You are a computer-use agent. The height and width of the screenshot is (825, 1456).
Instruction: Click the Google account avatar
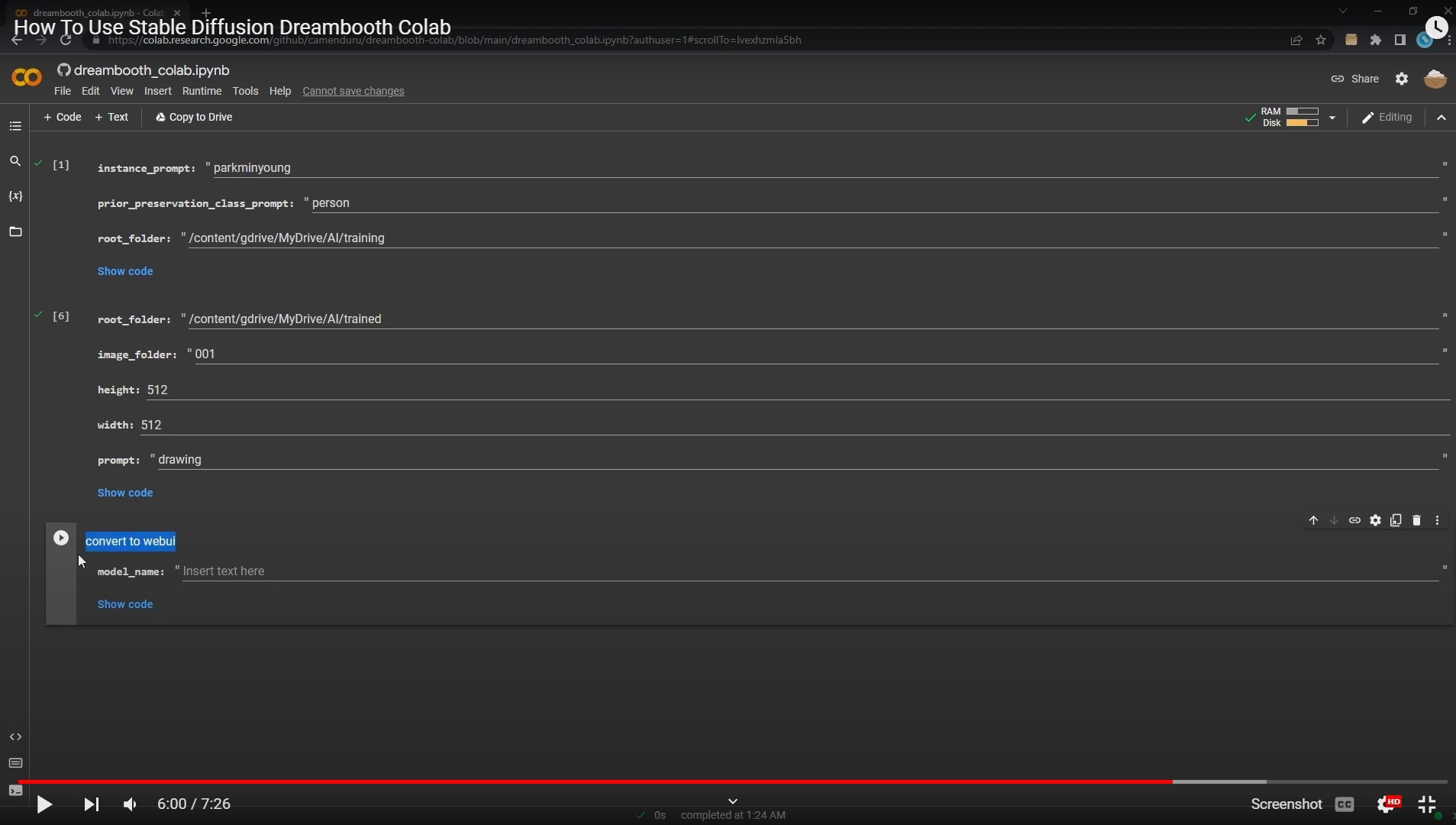tap(1435, 79)
